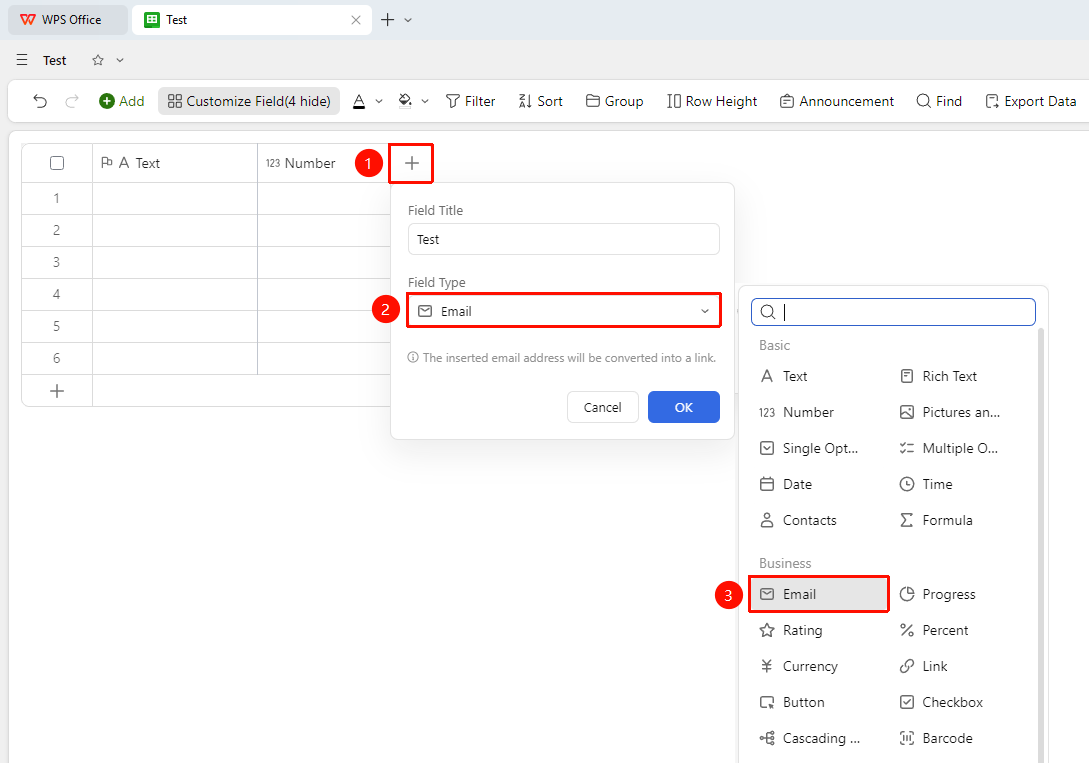Expand the fill color dropdown arrow
Viewport: 1089px width, 763px height.
pyautogui.click(x=425, y=101)
